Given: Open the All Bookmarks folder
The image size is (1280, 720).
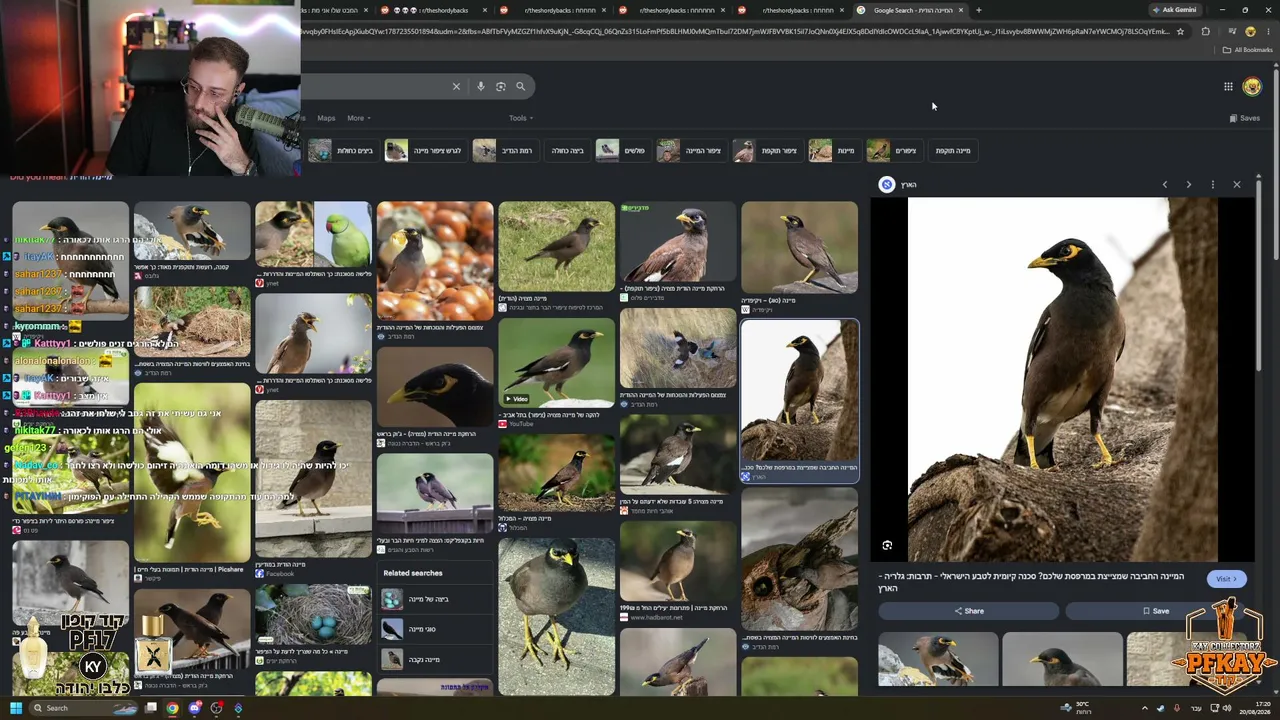Looking at the screenshot, I should click(x=1248, y=50).
